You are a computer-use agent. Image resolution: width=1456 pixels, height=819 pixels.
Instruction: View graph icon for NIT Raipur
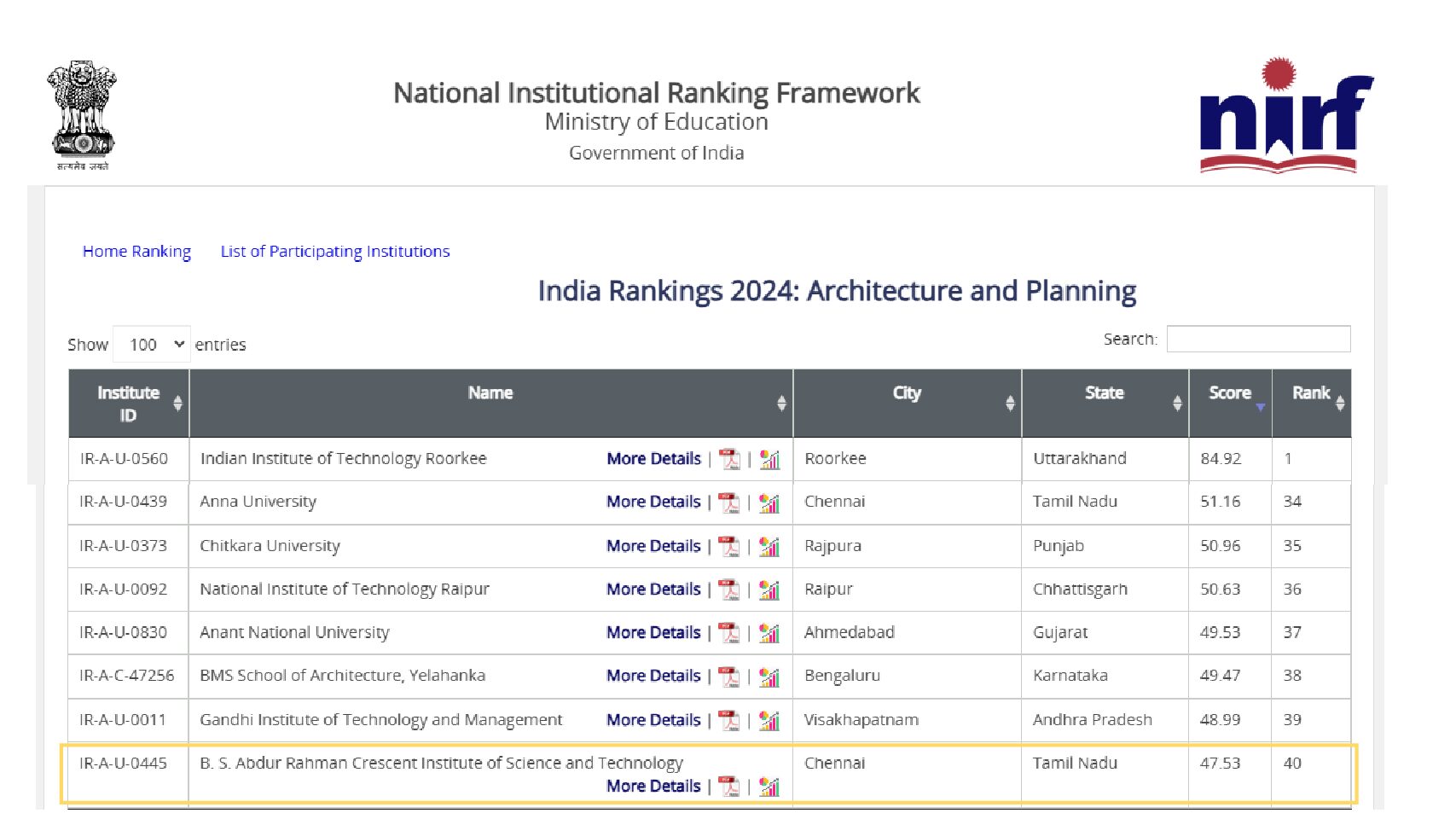point(769,590)
